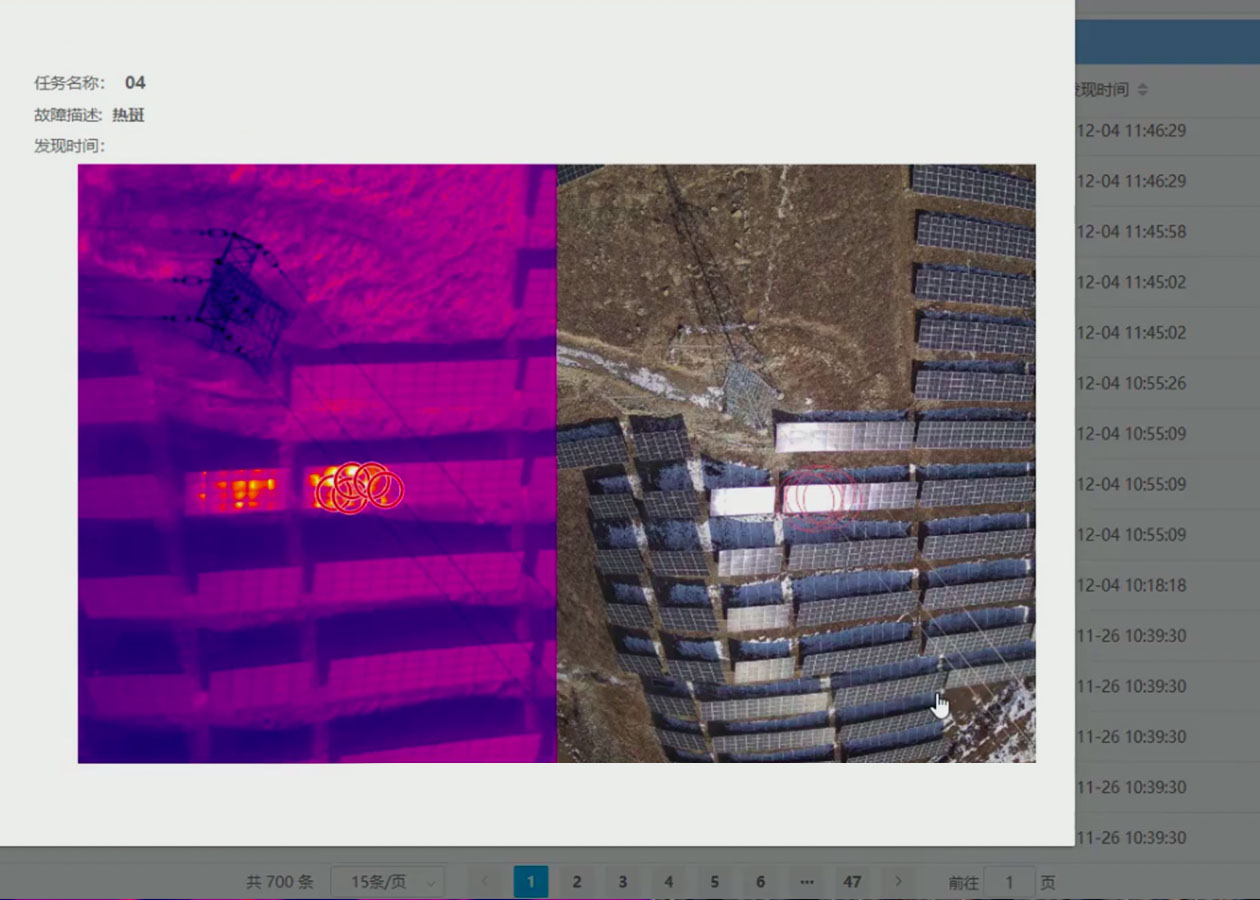Go to page 2
The image size is (1260, 900).
click(x=576, y=881)
